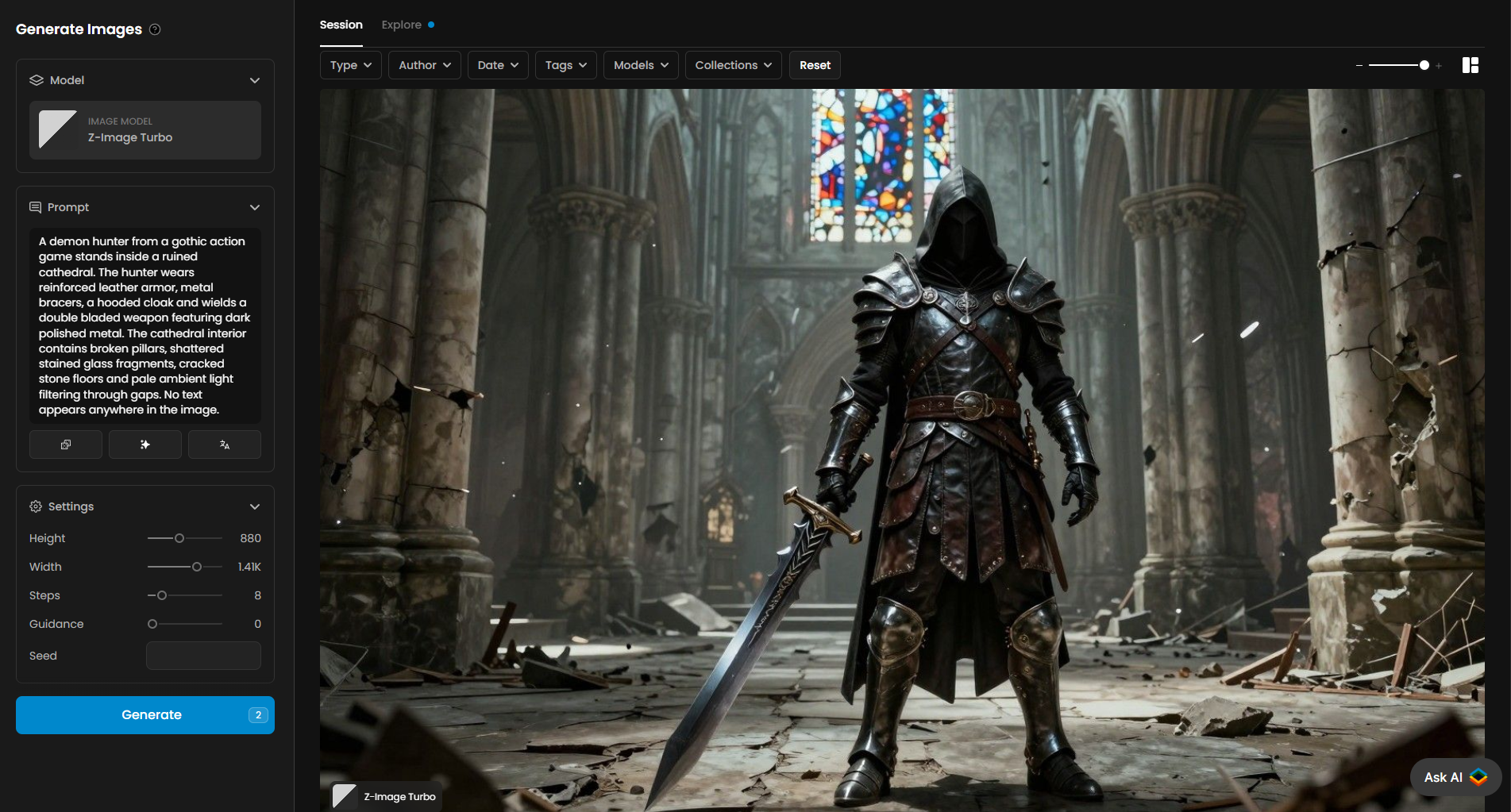Open the Type filter dropdown
Viewport: 1511px width, 812px height.
(351, 65)
